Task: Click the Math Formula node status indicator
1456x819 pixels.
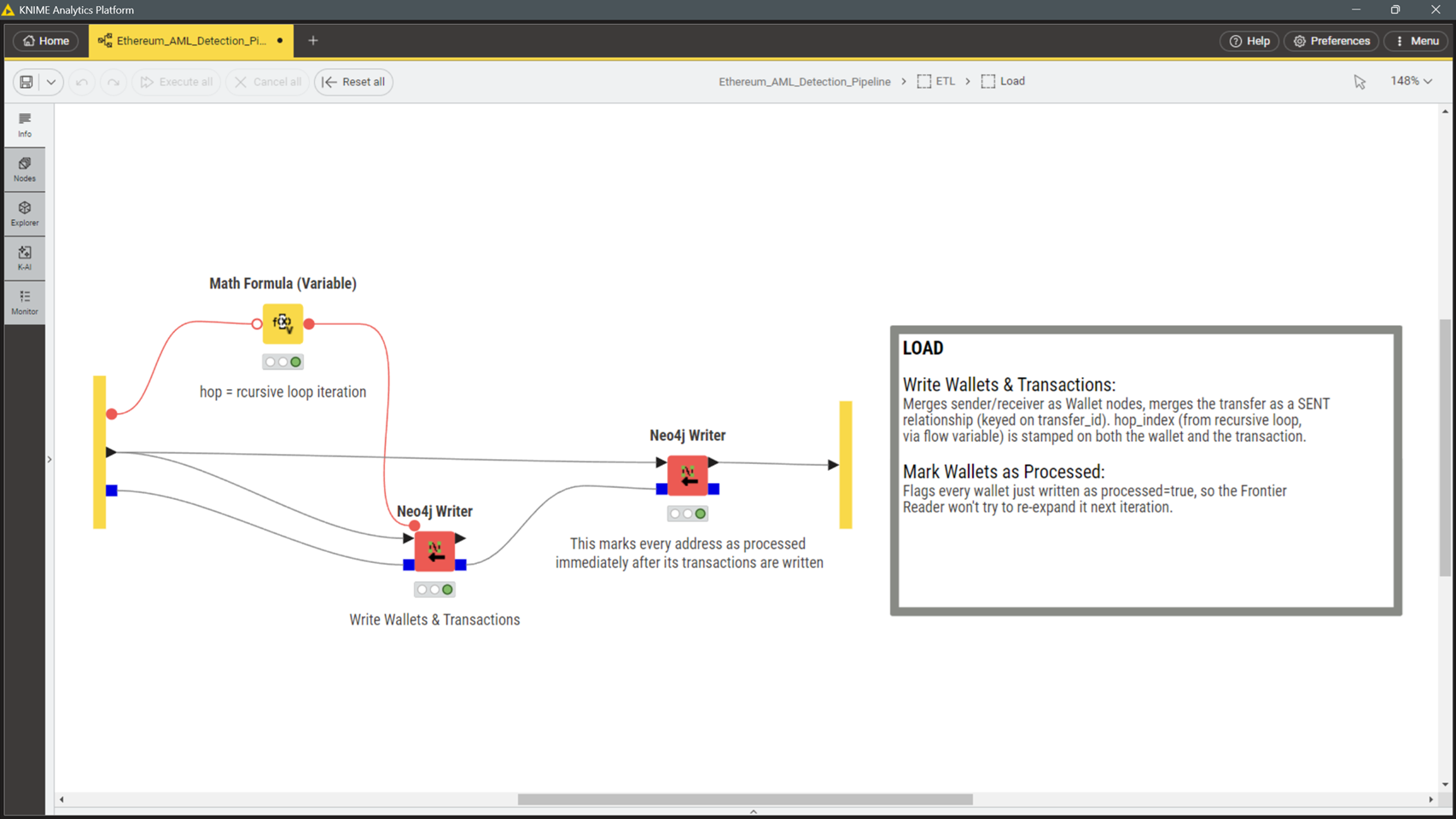Action: [x=282, y=362]
